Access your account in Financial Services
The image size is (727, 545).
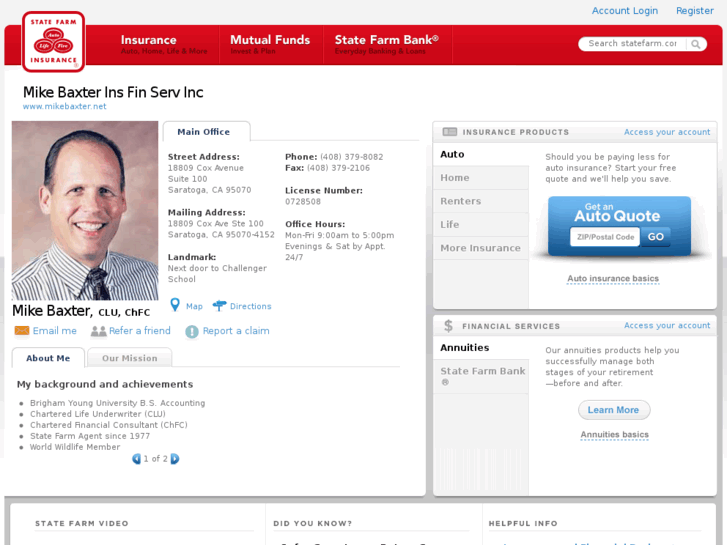[667, 326]
